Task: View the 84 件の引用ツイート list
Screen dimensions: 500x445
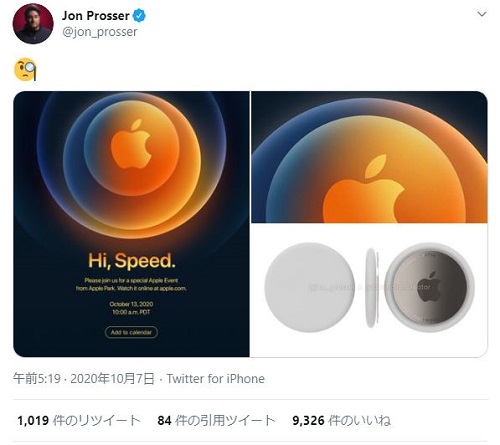Action: [216, 420]
